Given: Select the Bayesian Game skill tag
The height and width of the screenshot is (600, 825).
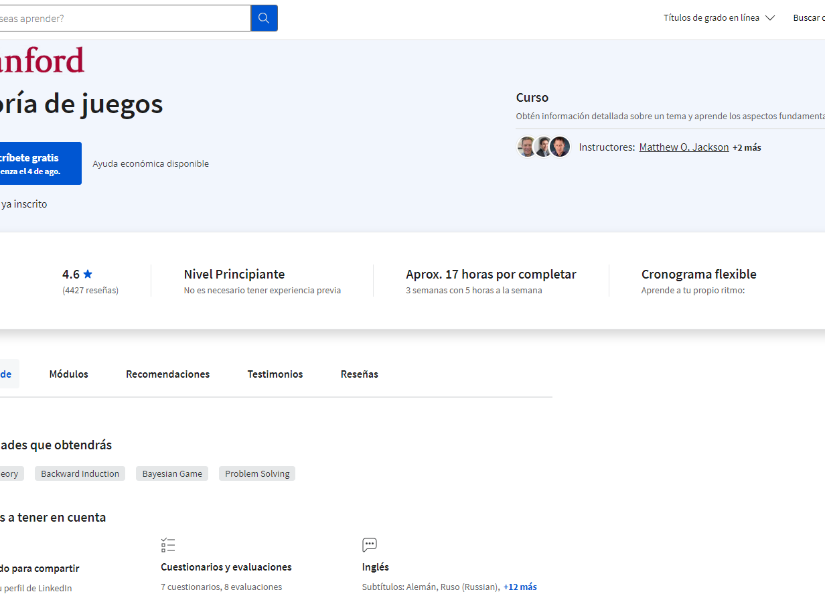Looking at the screenshot, I should [172, 474].
